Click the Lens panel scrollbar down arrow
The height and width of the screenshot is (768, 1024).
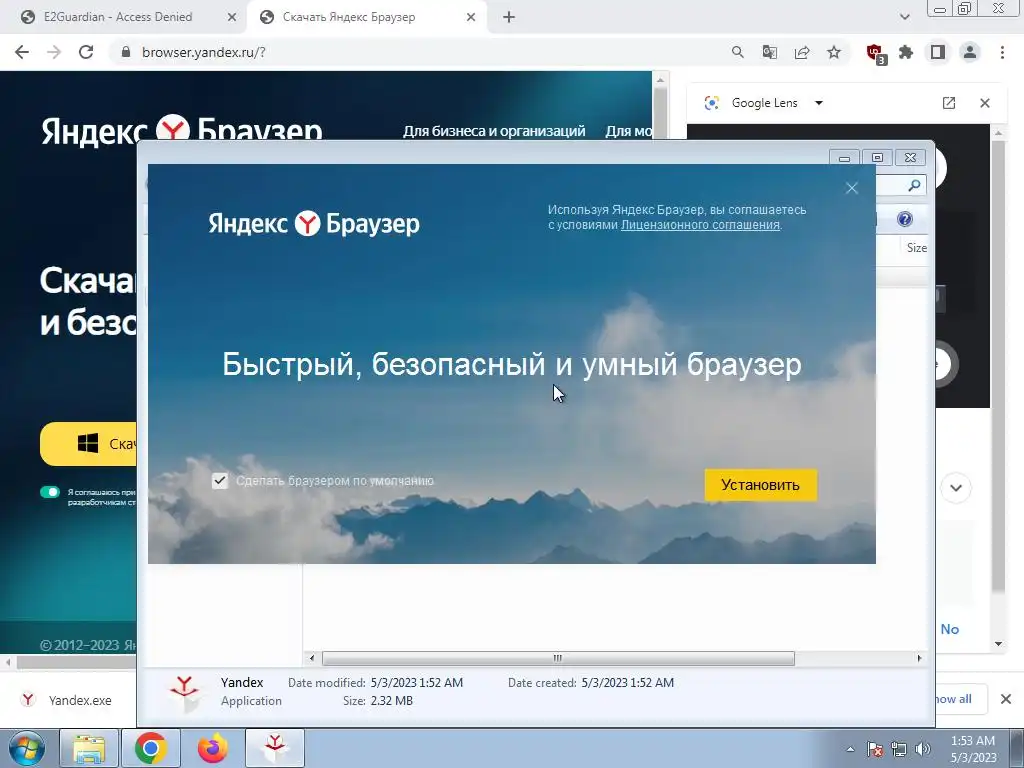tap(999, 644)
